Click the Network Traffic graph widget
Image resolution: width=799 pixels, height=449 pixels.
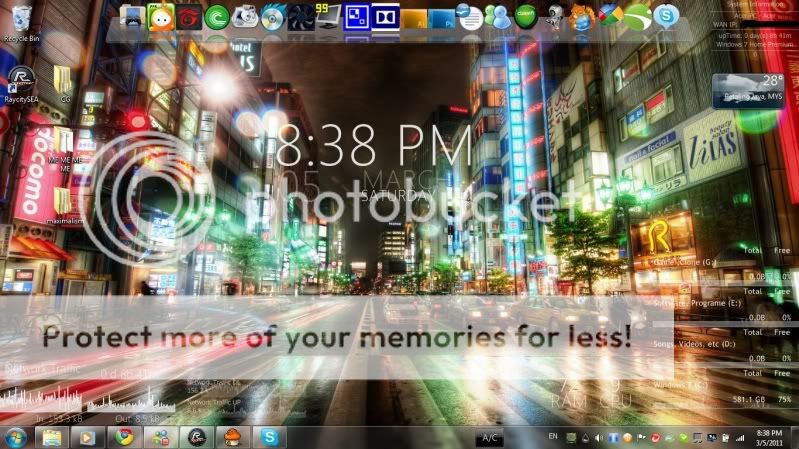(x=88, y=400)
